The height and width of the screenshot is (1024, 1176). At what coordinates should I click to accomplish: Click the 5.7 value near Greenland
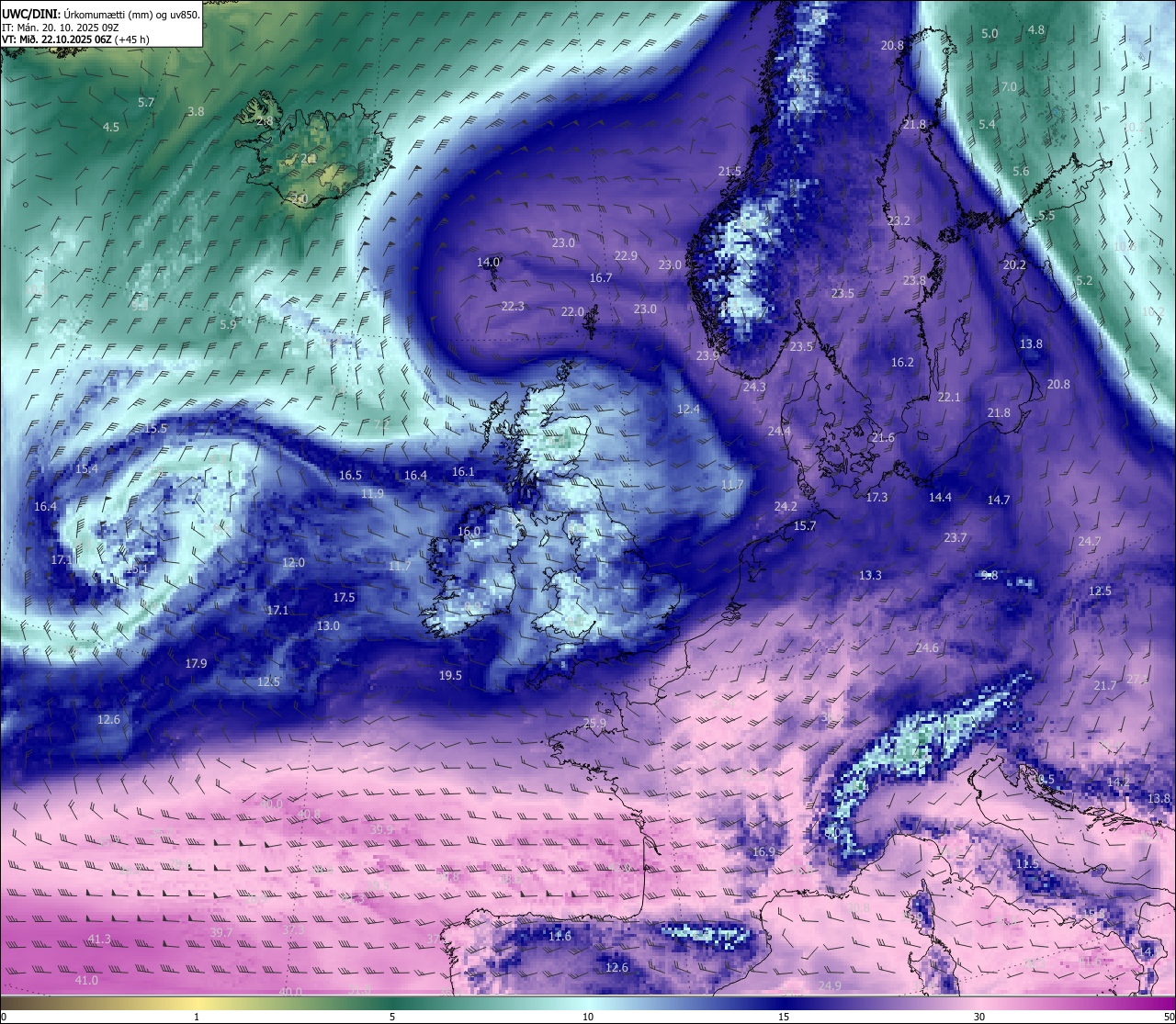pos(146,102)
